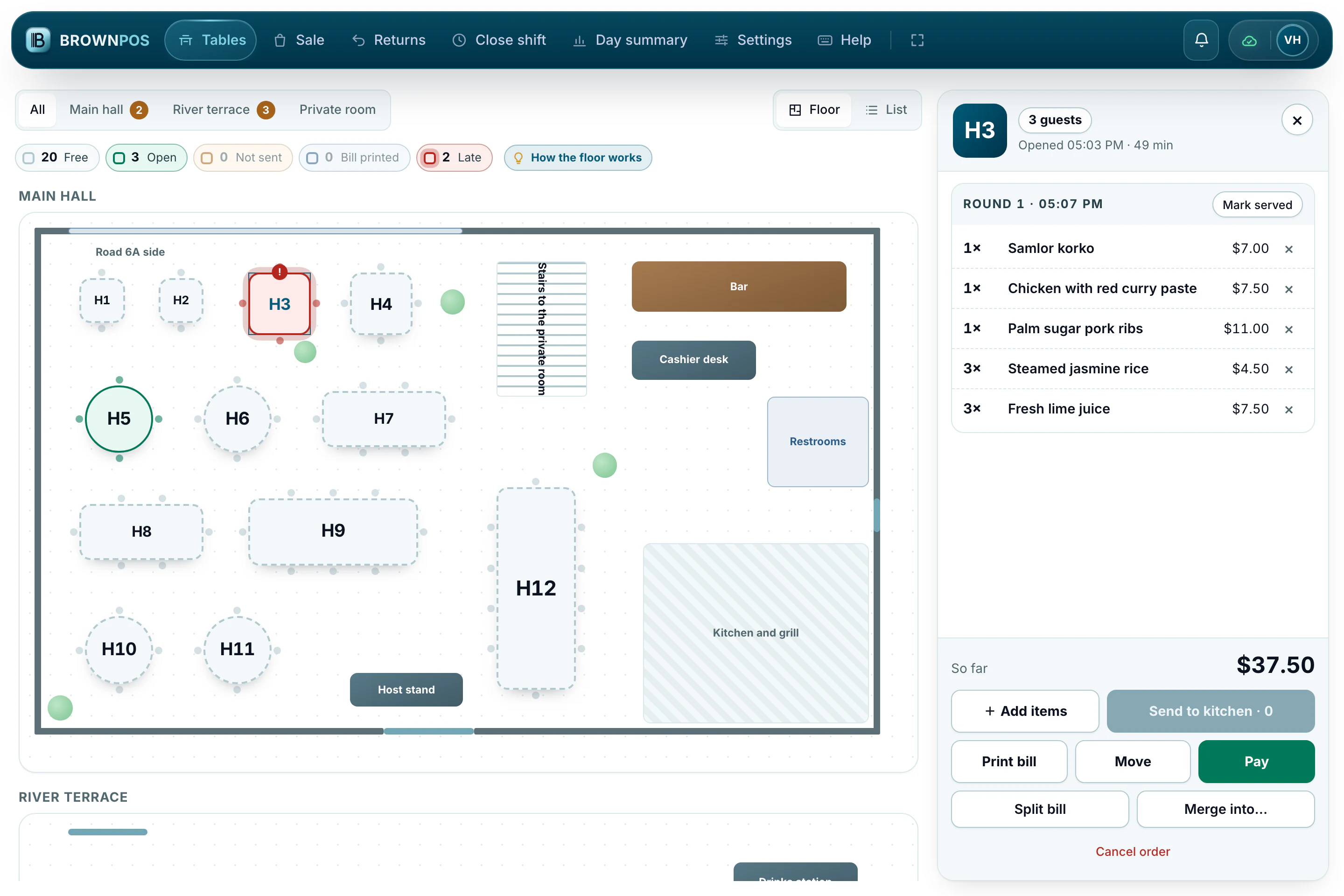Open How the floor works tip
Viewport: 1344px width, 896px height.
tap(578, 157)
